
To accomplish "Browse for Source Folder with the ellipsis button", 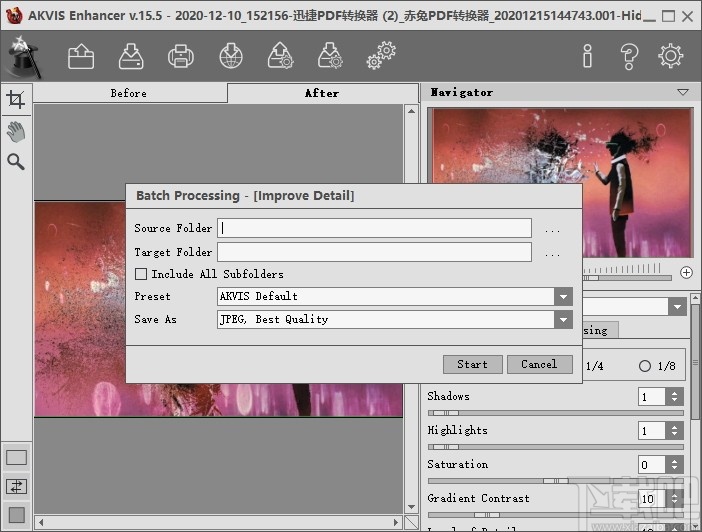I will [x=552, y=229].
